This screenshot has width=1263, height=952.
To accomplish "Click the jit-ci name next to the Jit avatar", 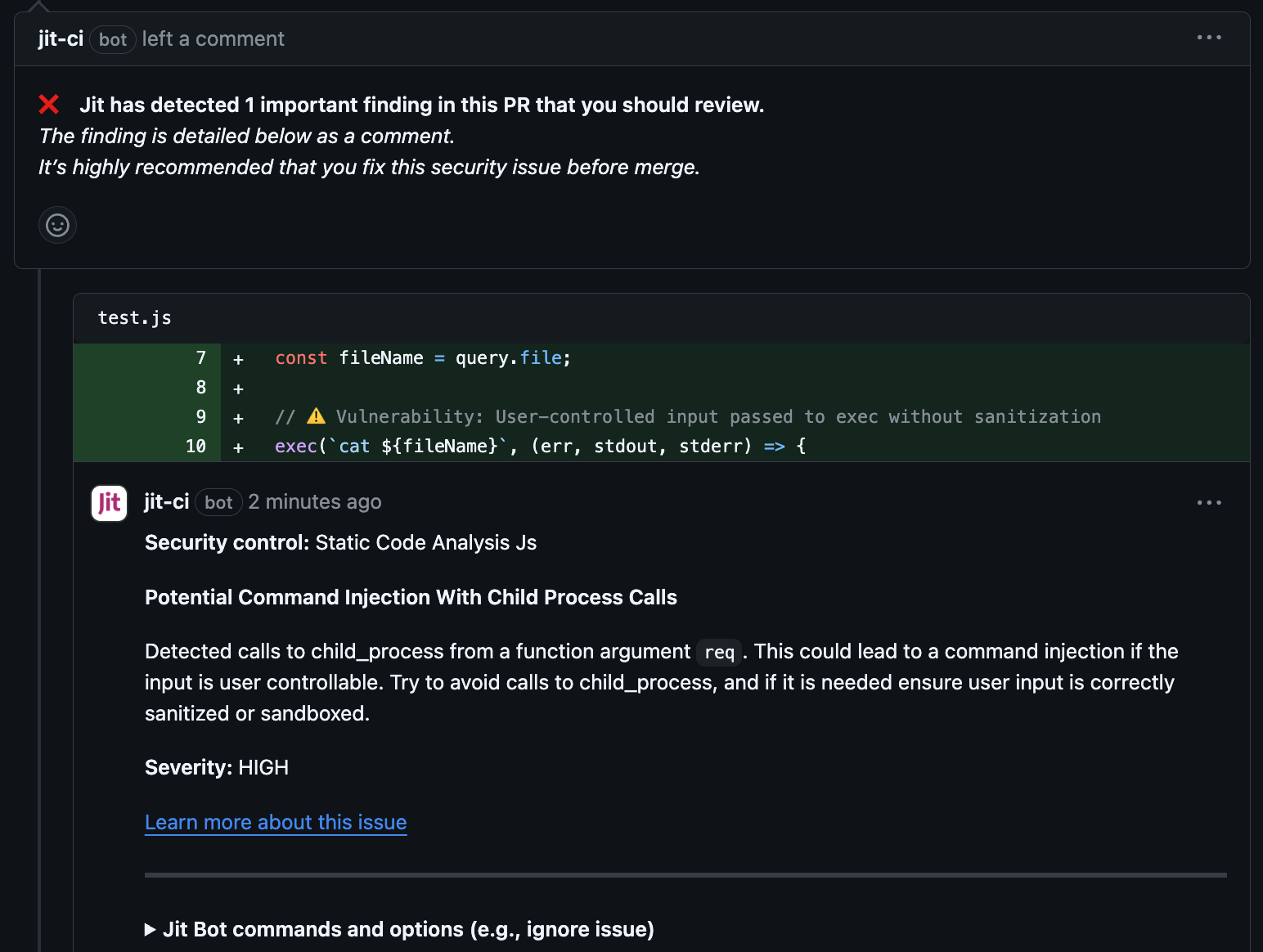I will (167, 501).
